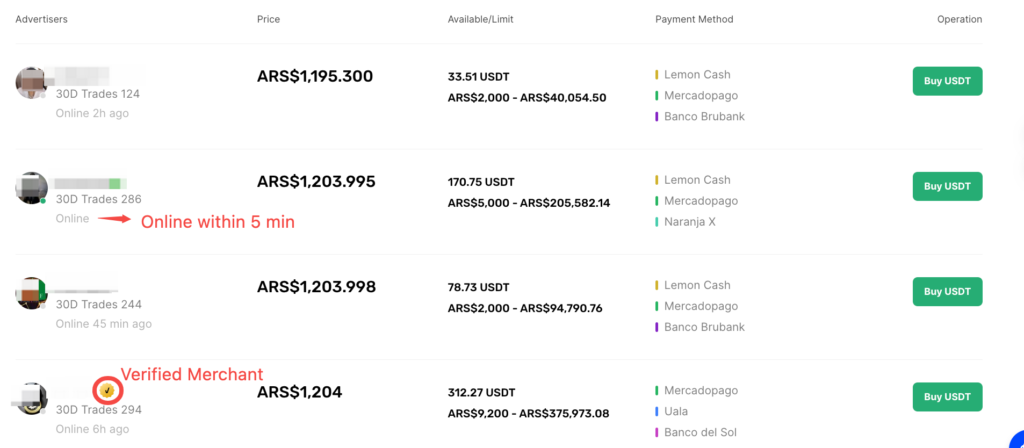Image resolution: width=1024 pixels, height=448 pixels.
Task: Click the yellow verified merchant badge
Action: [x=106, y=390]
